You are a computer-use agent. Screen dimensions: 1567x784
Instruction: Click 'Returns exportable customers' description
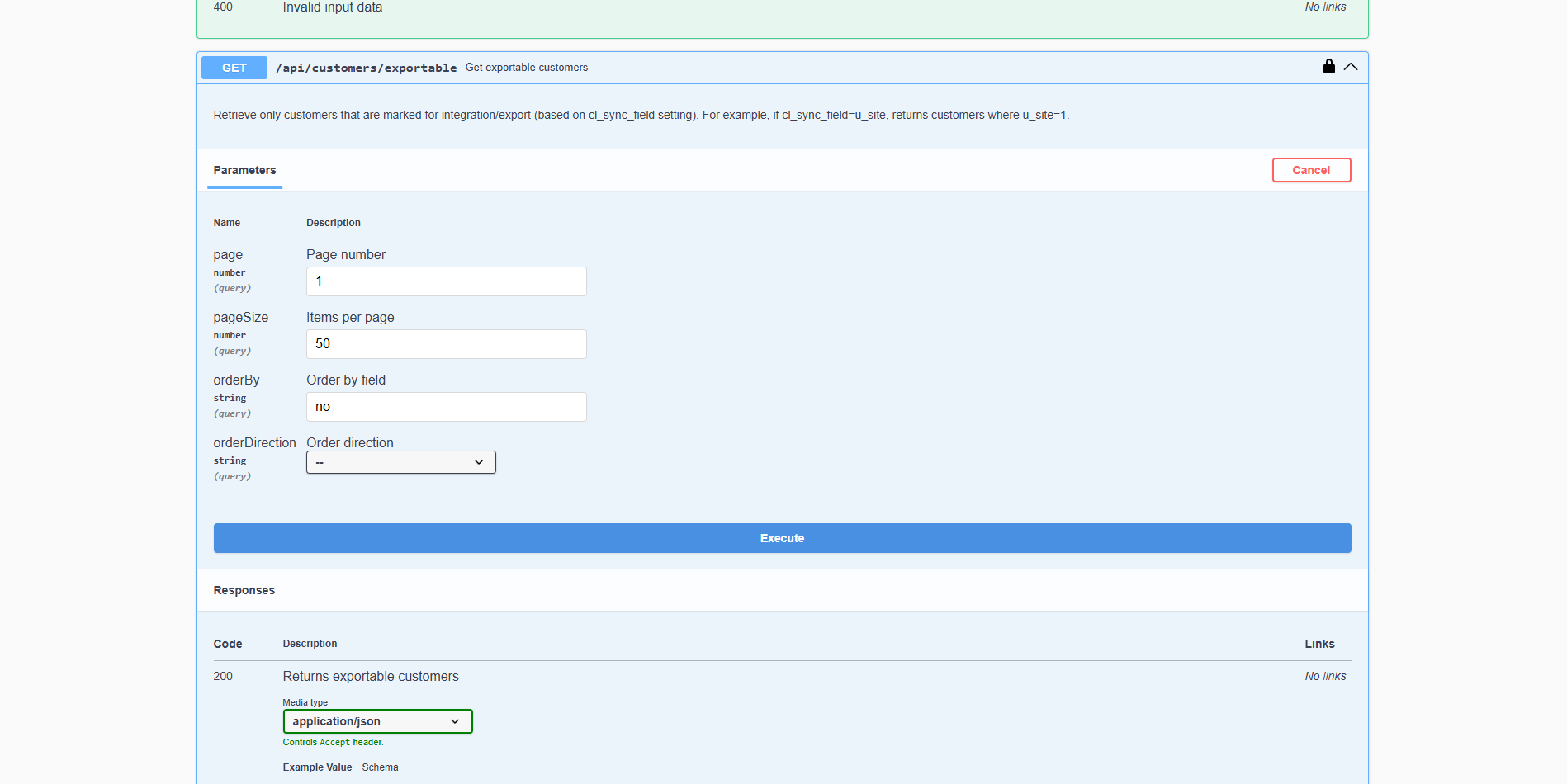[371, 676]
